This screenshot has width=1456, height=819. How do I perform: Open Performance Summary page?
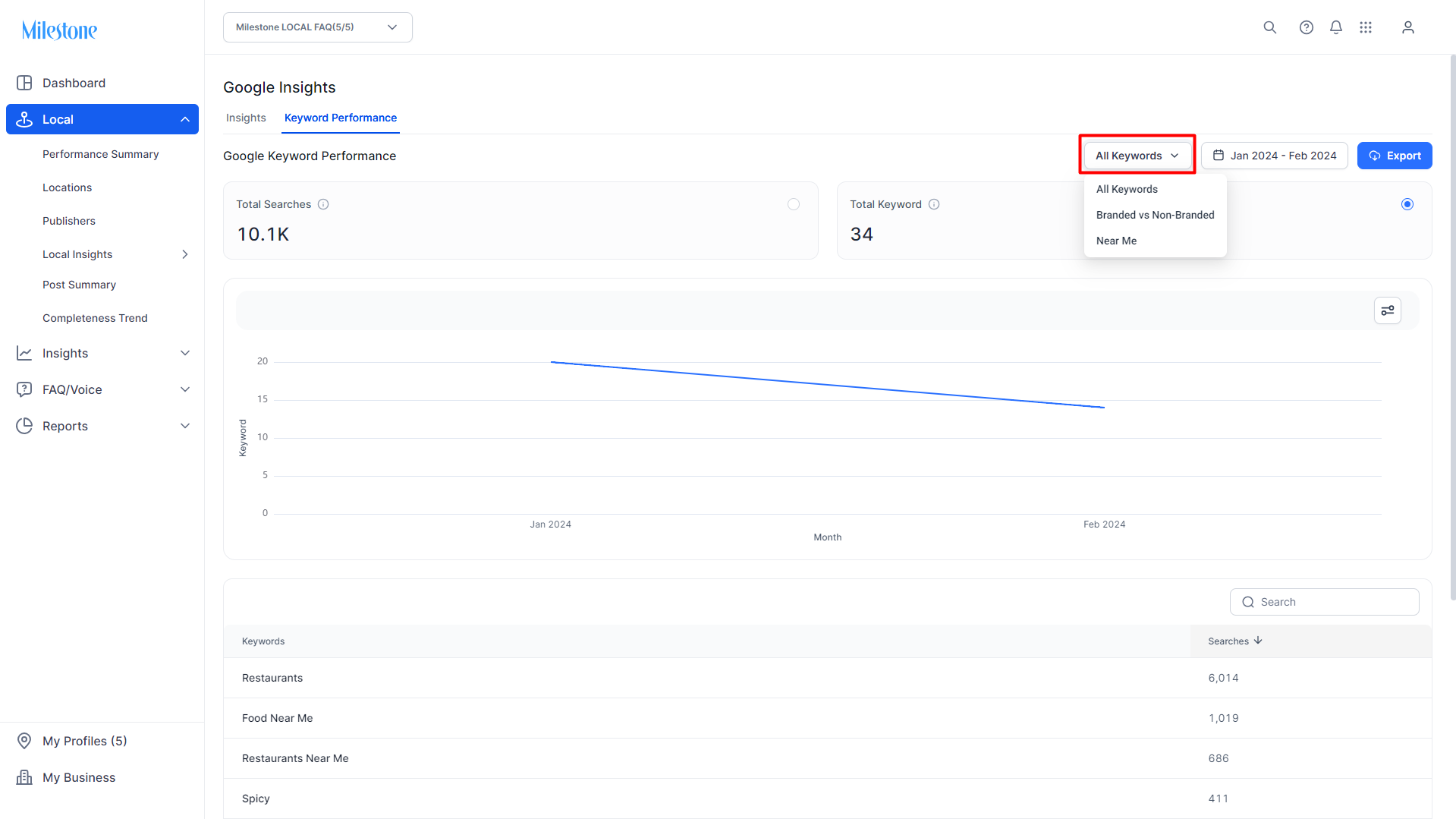coord(101,154)
